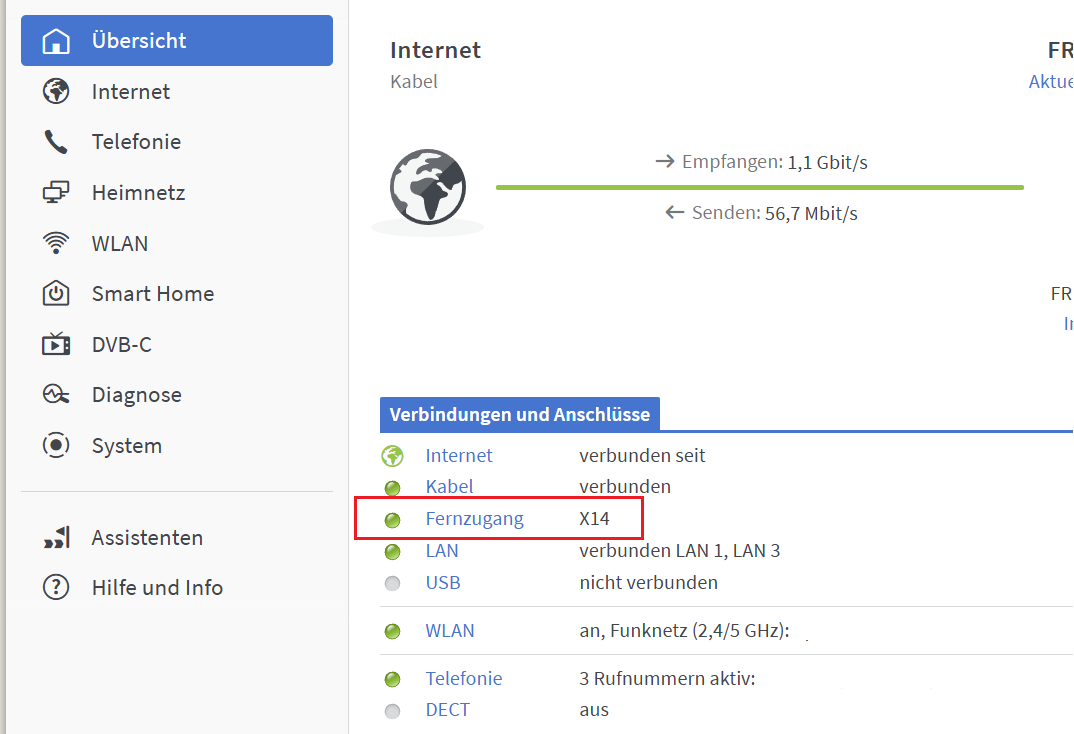Open the Fernzugang link
1074x734 pixels.
click(x=474, y=519)
